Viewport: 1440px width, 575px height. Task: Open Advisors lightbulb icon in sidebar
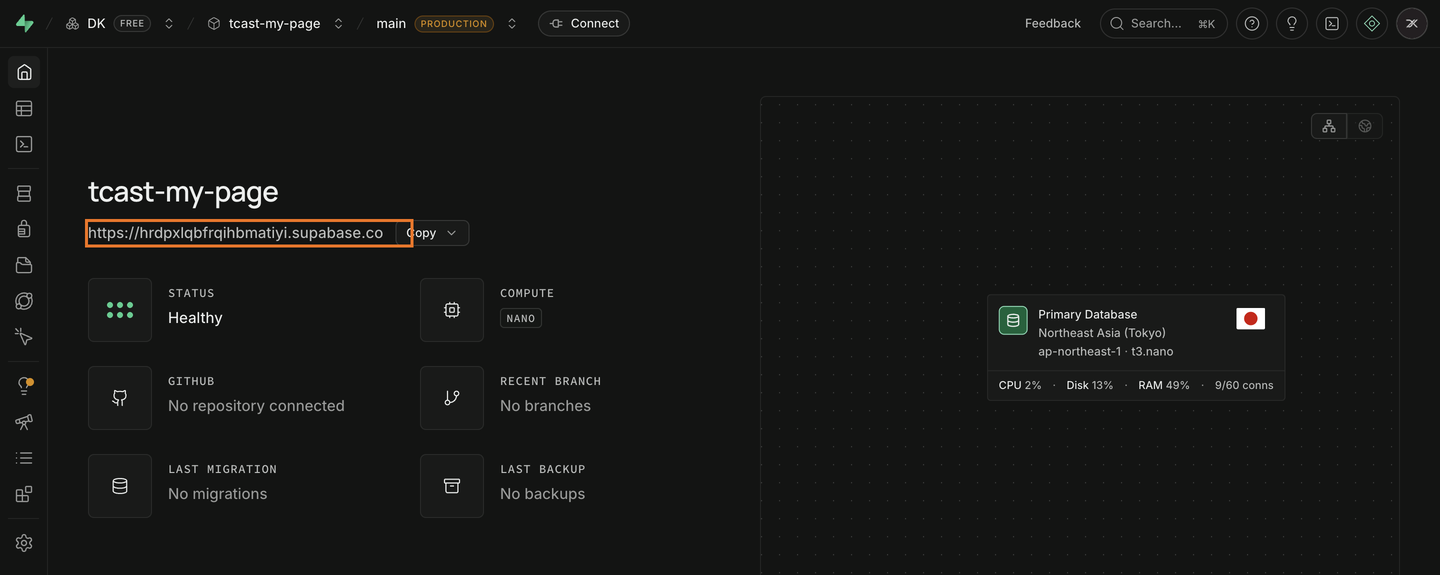click(24, 386)
